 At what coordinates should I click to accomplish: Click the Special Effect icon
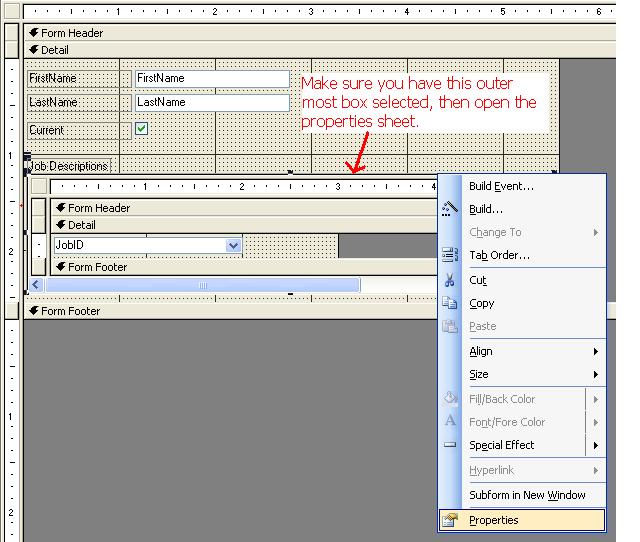(450, 444)
